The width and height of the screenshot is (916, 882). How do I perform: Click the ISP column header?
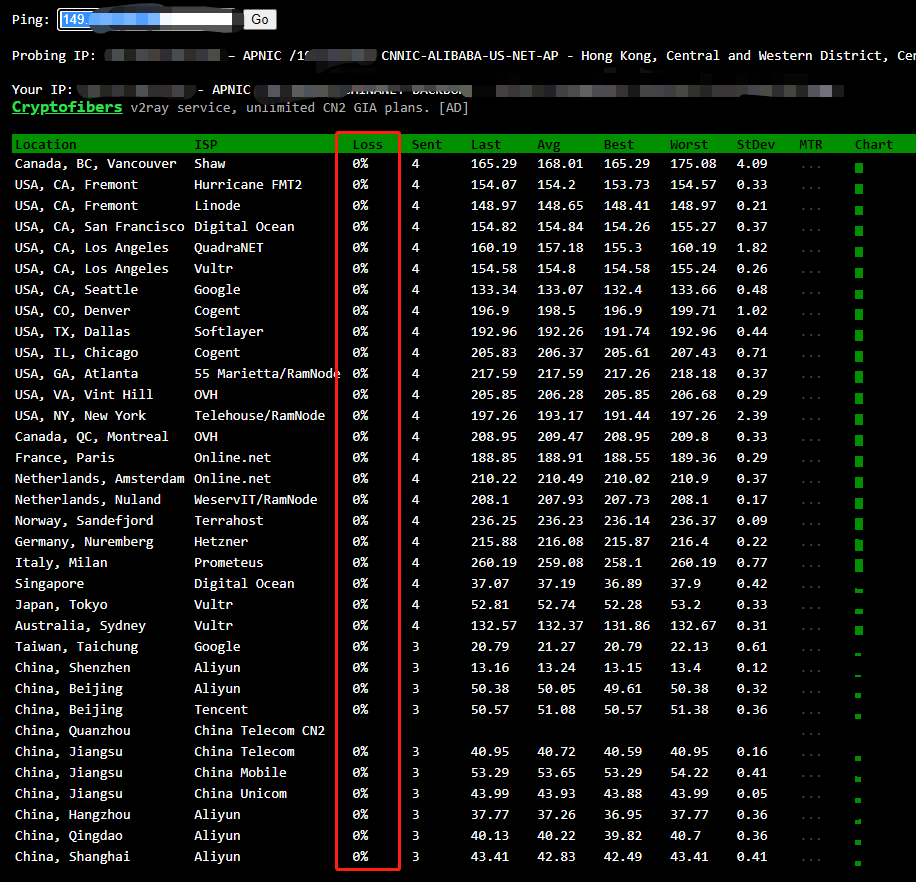pyautogui.click(x=205, y=145)
